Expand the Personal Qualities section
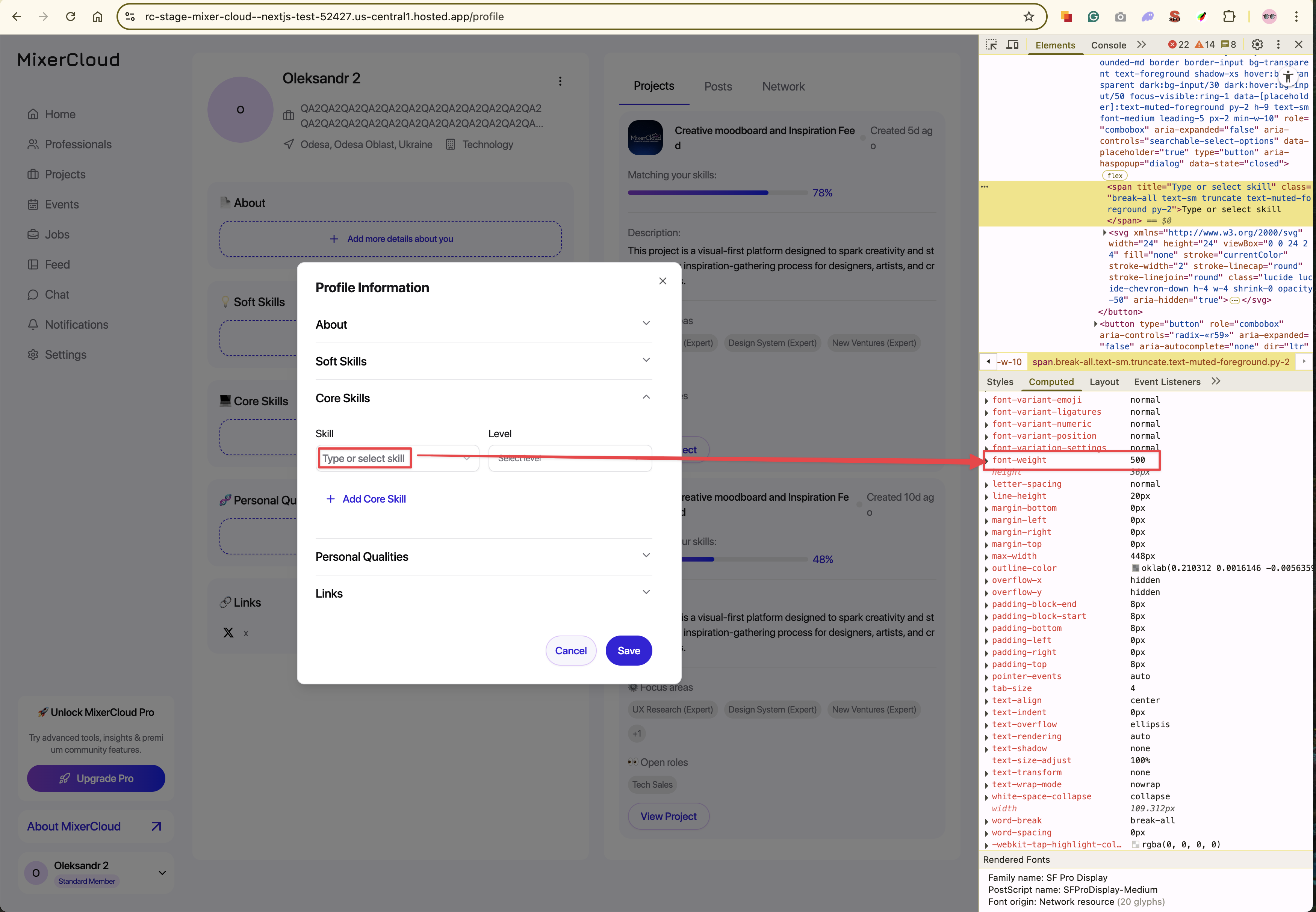 [483, 556]
